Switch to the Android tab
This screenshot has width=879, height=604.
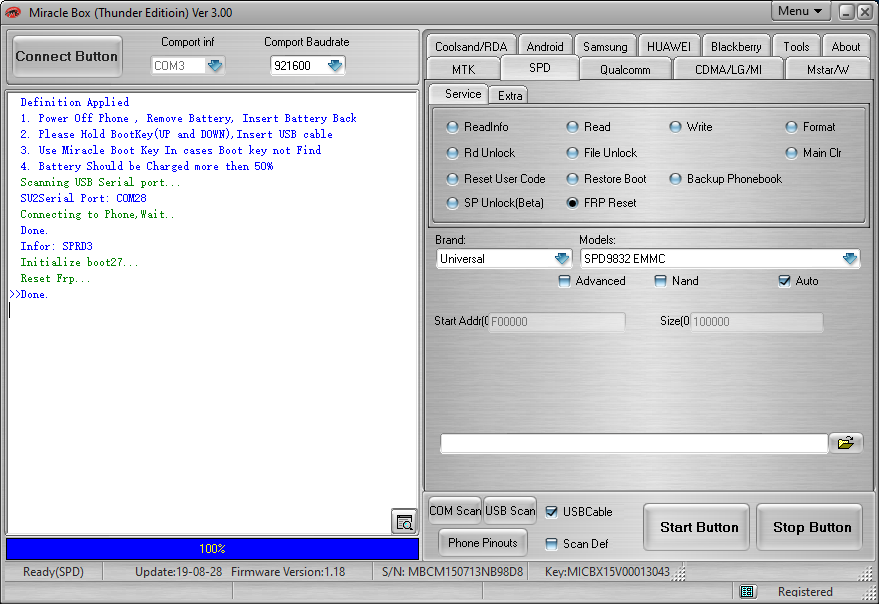545,47
